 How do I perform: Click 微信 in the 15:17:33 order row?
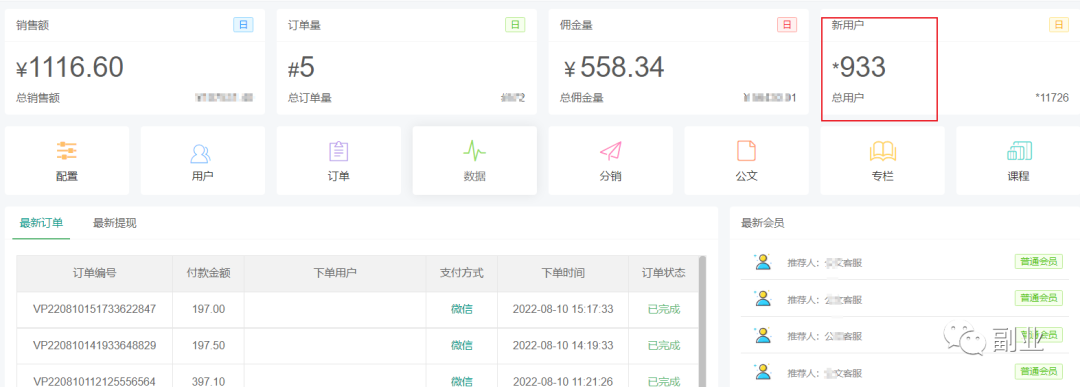461,309
